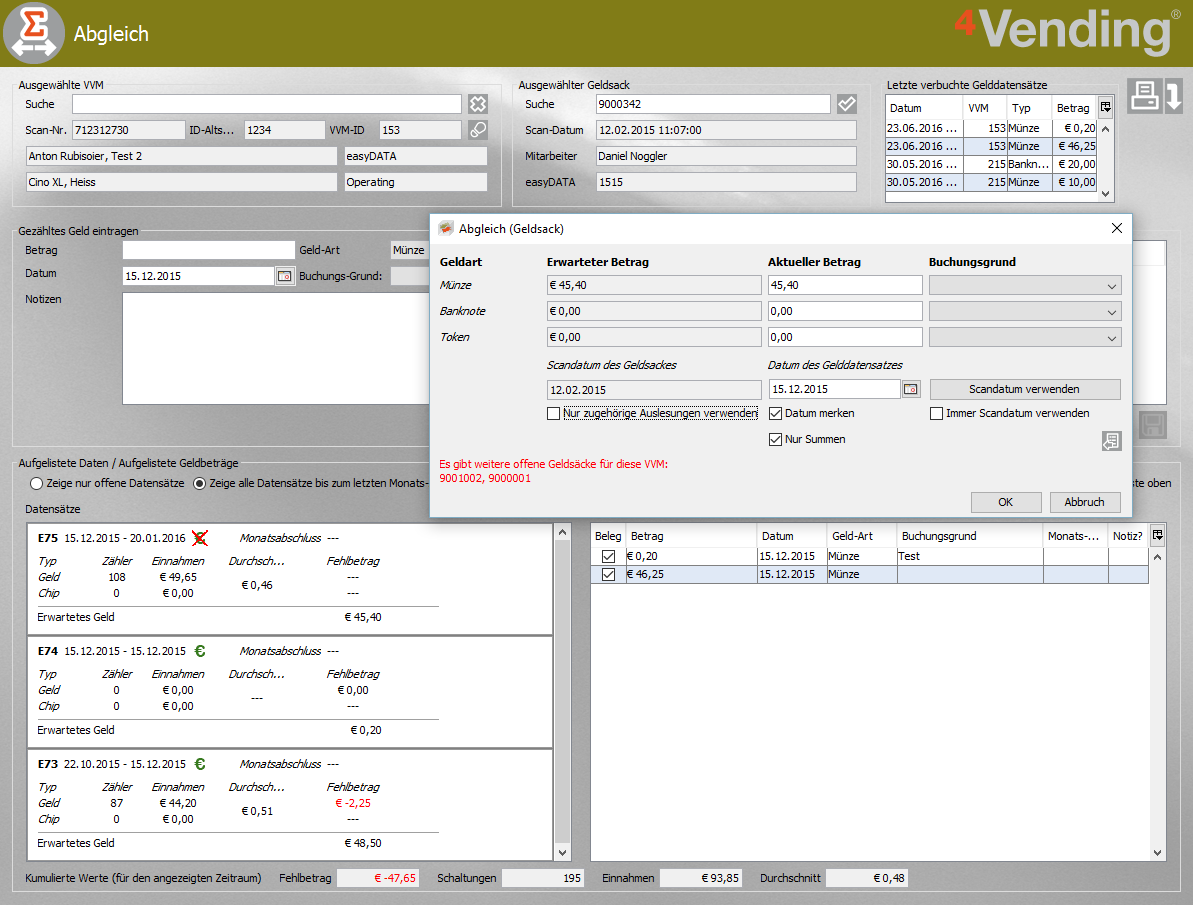The height and width of the screenshot is (905, 1193).
Task: Click the Geld-Art column header
Action: tap(861, 536)
